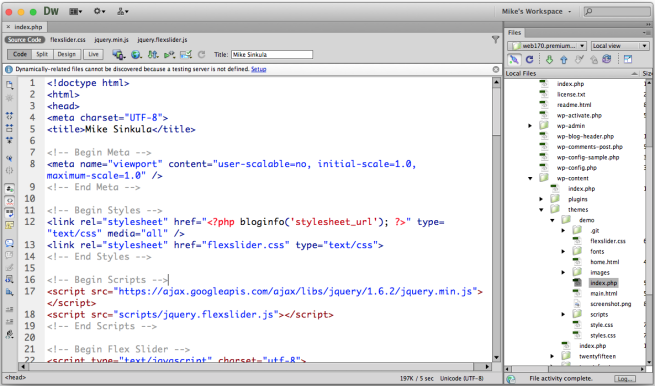
Task: Switch to Split view
Action: coord(42,54)
